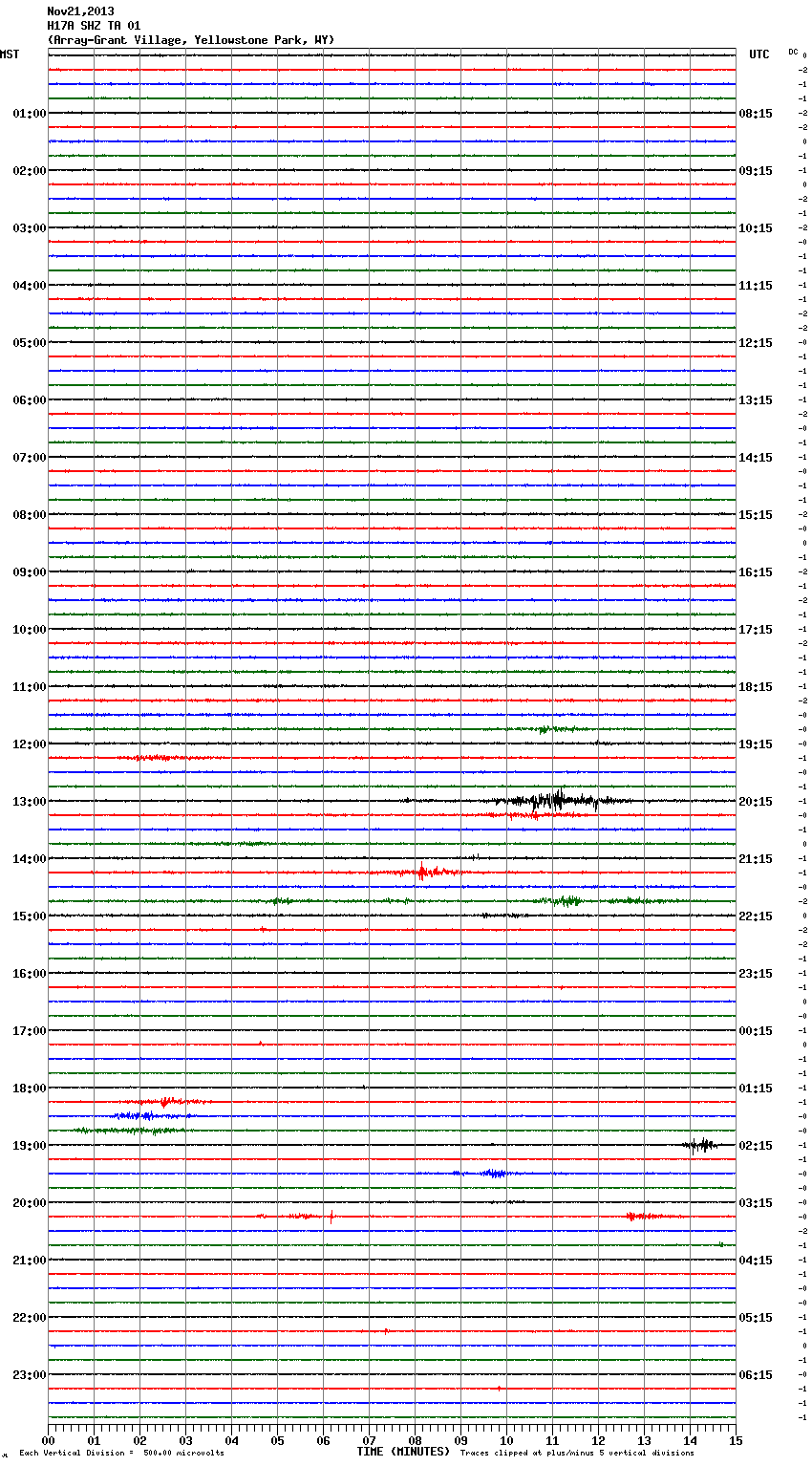
Task: Select the 22:00 MST row label
Action: (29, 1318)
